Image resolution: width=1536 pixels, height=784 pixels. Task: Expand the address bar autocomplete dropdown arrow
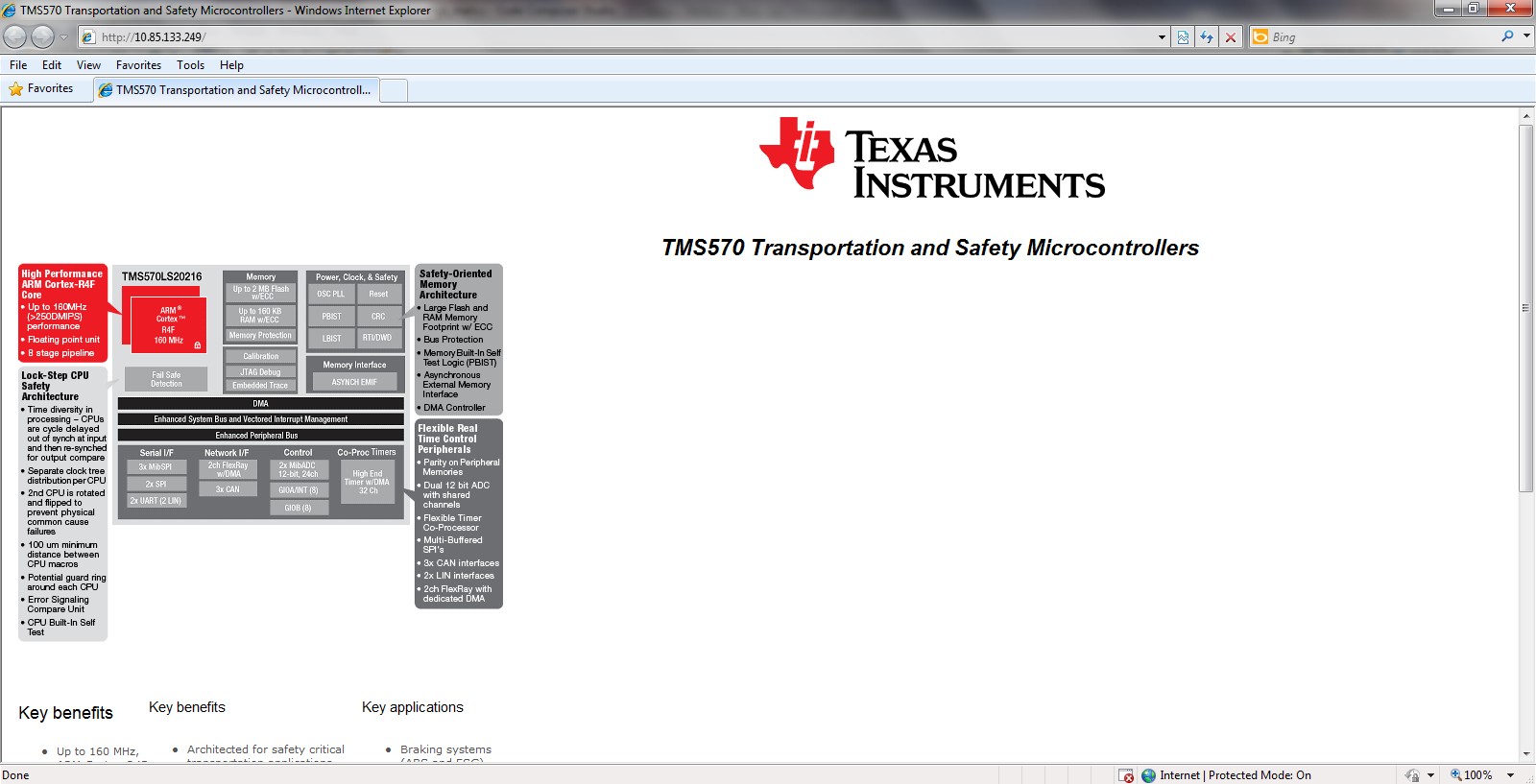tap(1162, 37)
